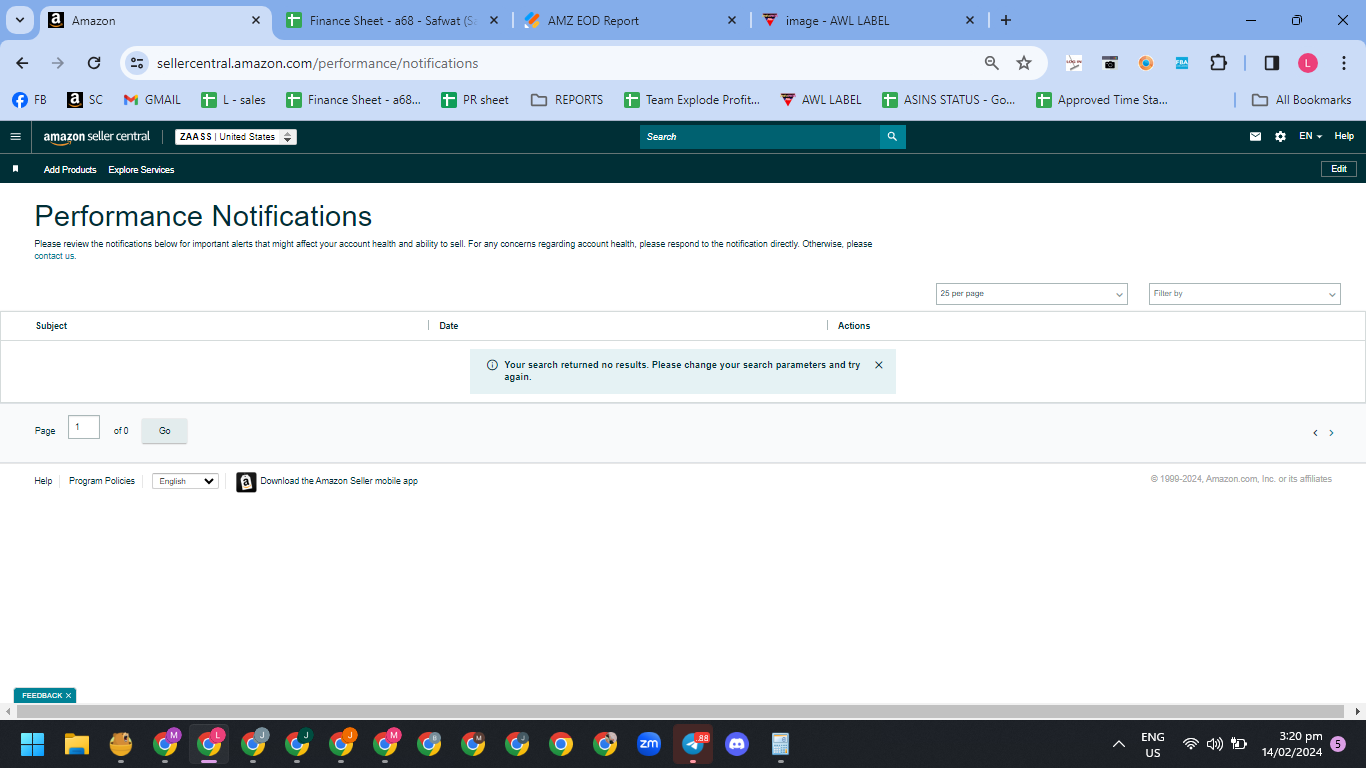Image resolution: width=1366 pixels, height=768 pixels.
Task: Dismiss the no results message
Action: pos(879,365)
